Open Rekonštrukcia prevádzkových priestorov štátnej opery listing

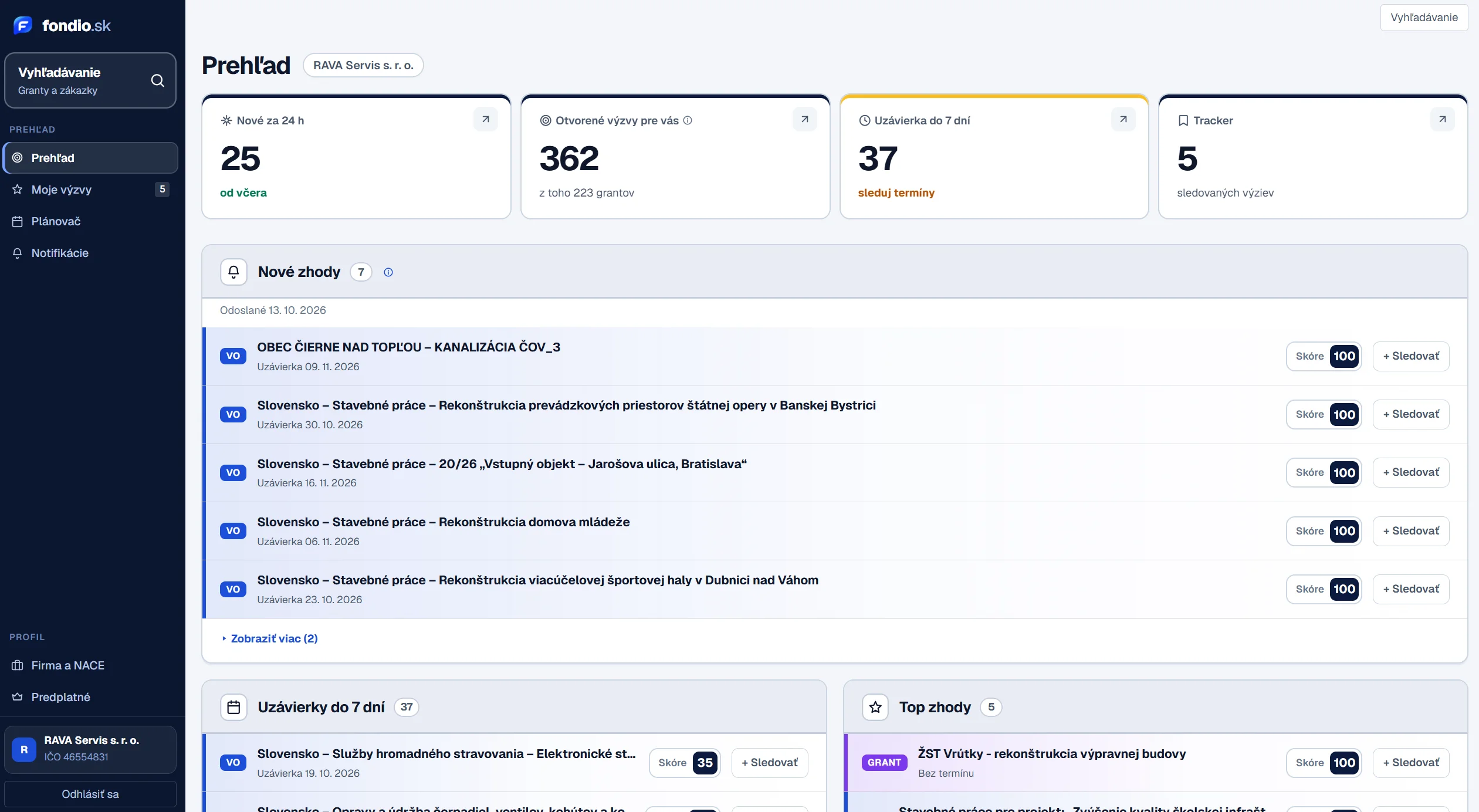pyautogui.click(x=566, y=405)
